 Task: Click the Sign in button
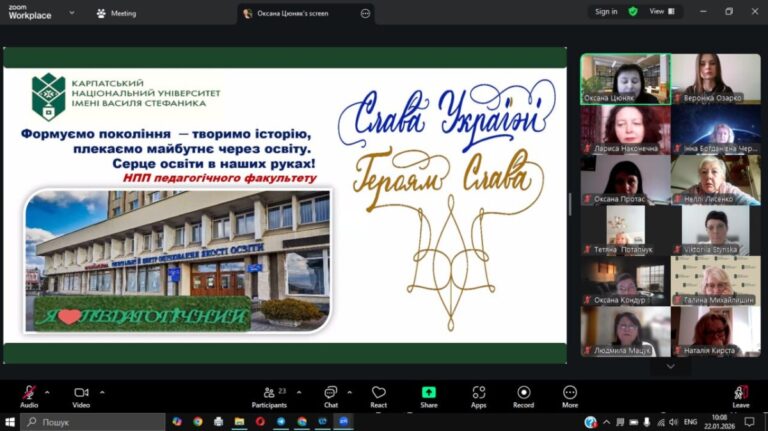606,12
